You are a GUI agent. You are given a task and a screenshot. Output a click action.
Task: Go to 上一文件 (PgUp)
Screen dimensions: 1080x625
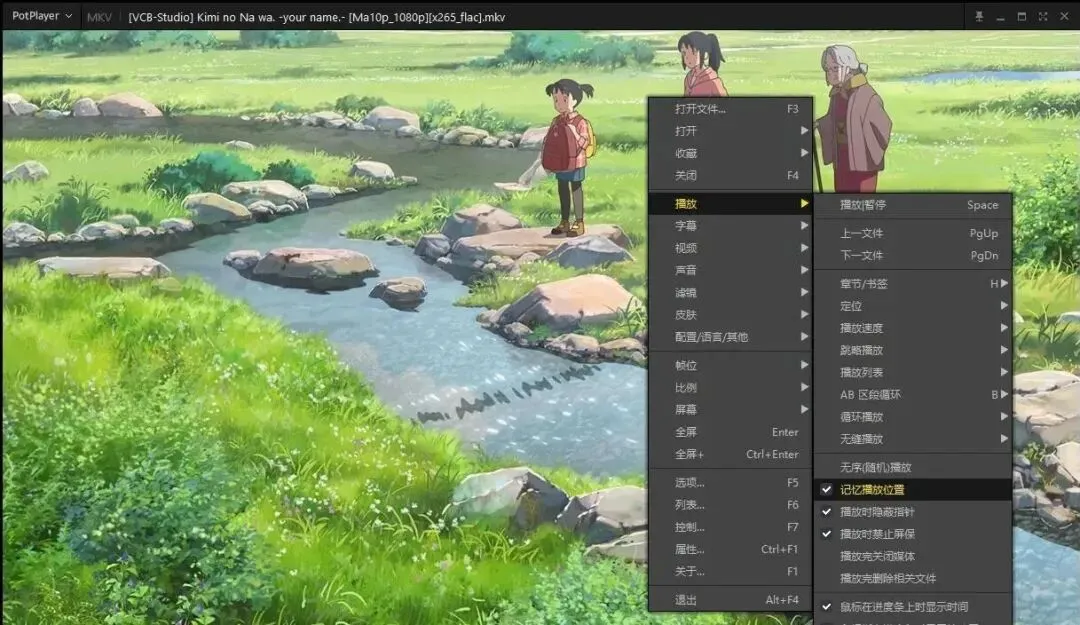(x=913, y=233)
